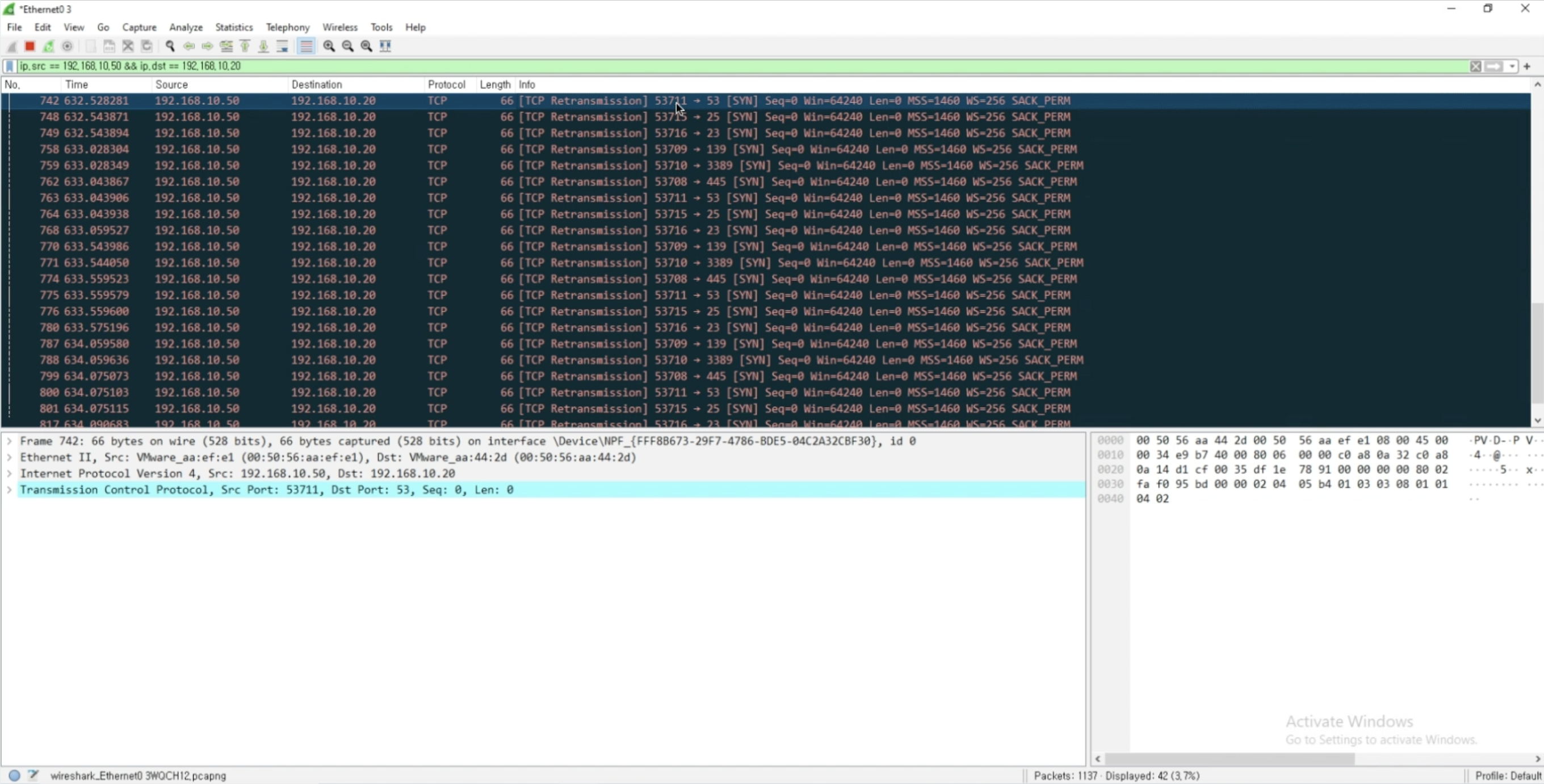Open capture options dialog icon
Image resolution: width=1544 pixels, height=784 pixels.
[x=67, y=46]
